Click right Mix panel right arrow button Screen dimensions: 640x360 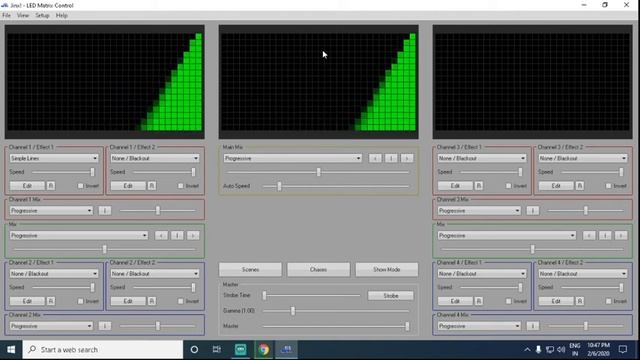621,236
